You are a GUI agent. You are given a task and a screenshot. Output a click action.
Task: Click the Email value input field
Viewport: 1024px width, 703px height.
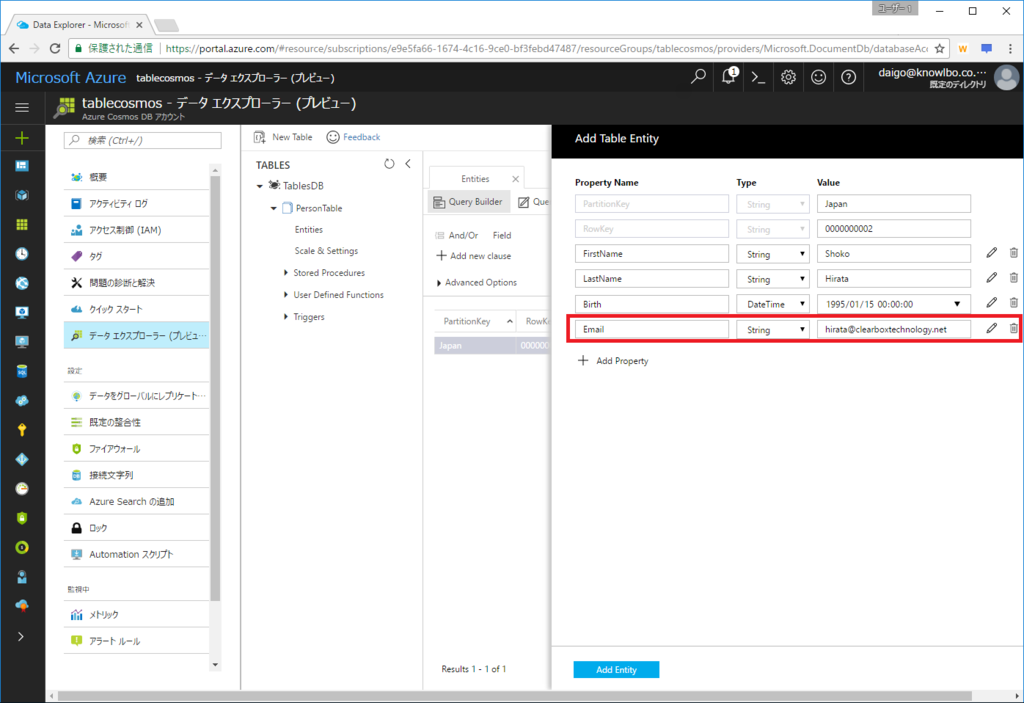(x=893, y=329)
